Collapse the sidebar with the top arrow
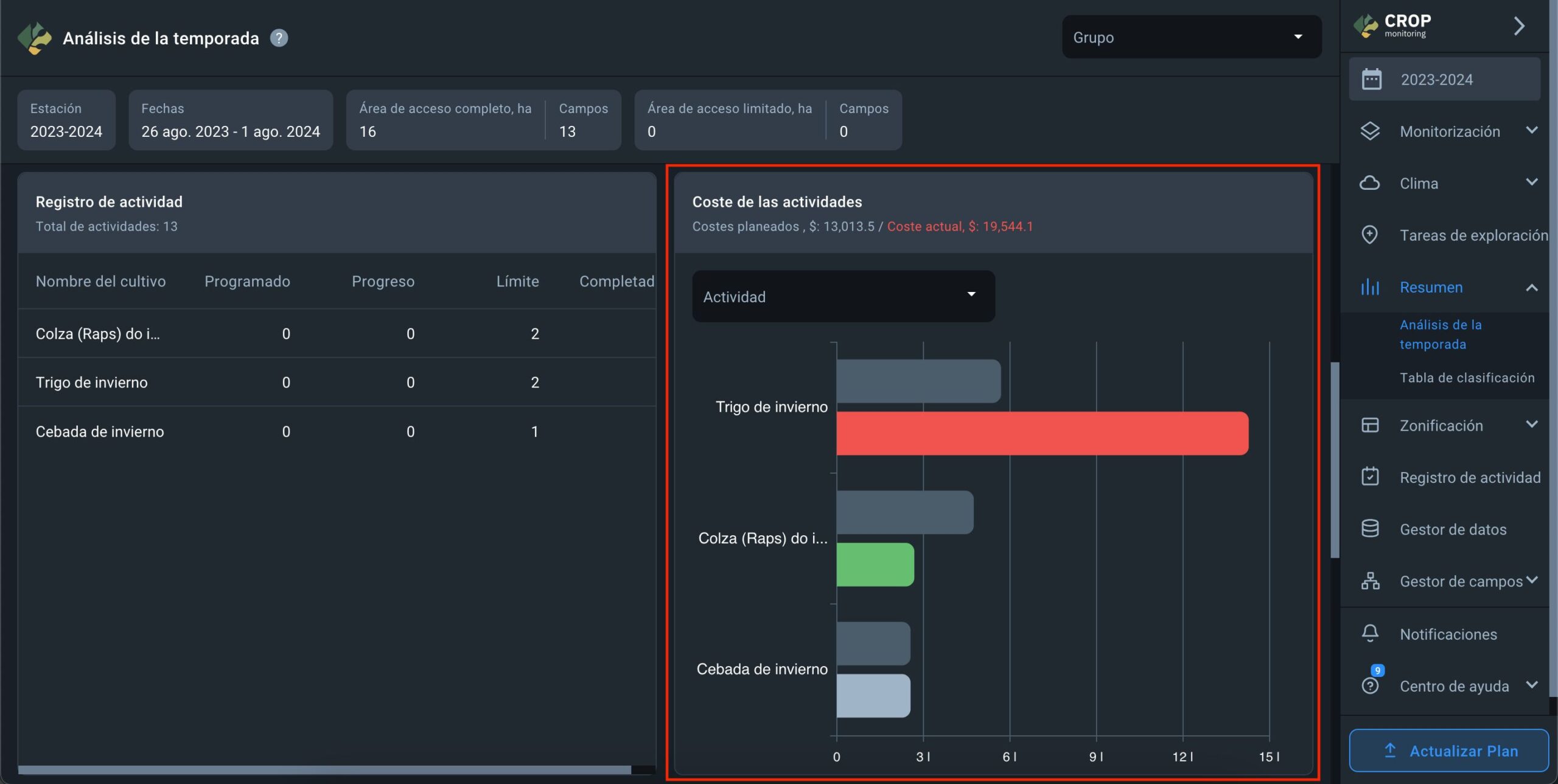Viewport: 1558px width, 784px height. pos(1519,26)
